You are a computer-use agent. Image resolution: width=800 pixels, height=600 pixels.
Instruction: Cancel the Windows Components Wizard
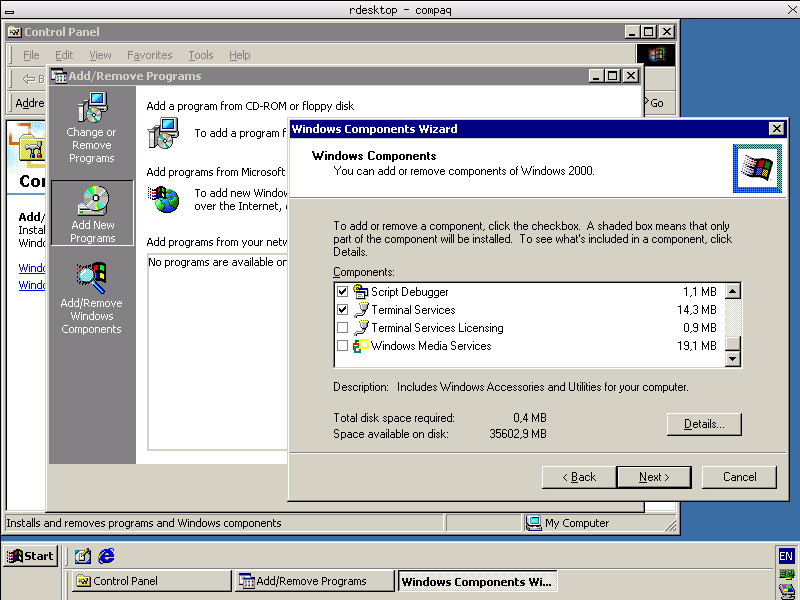tap(739, 477)
